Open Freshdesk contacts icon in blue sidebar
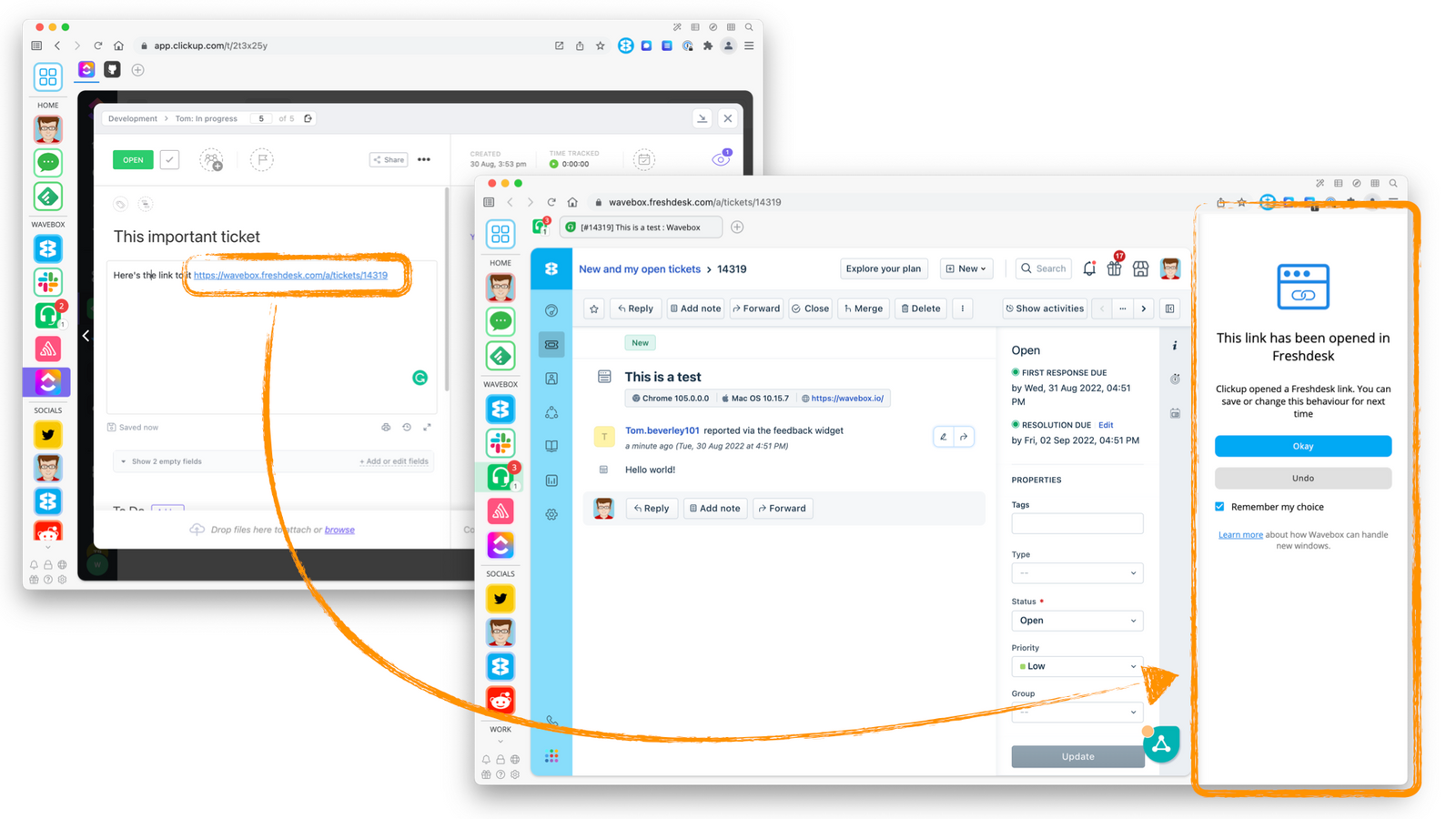This screenshot has height=819, width=1456. click(x=551, y=379)
